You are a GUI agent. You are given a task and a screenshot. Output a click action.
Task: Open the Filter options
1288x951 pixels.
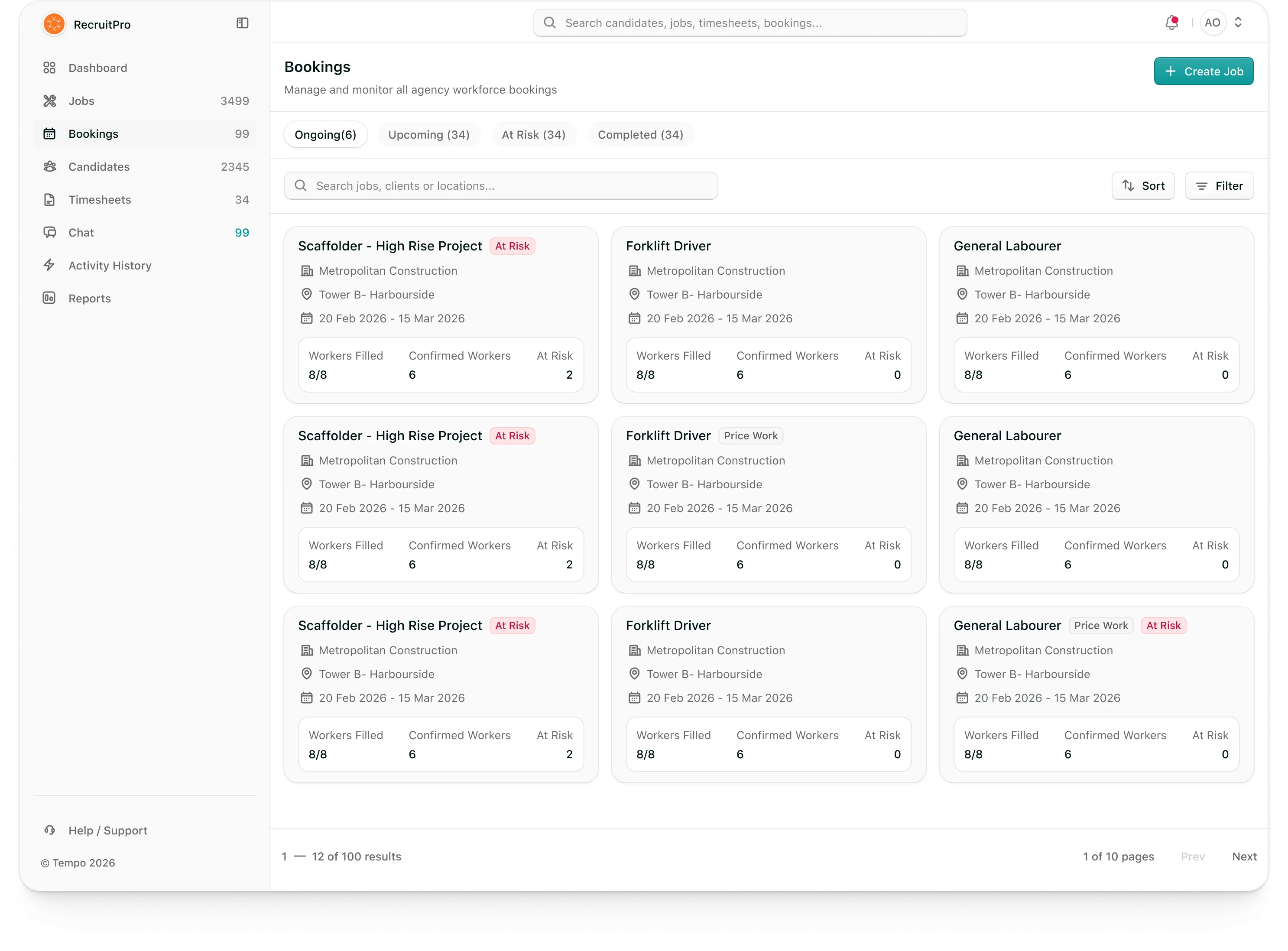(1219, 186)
